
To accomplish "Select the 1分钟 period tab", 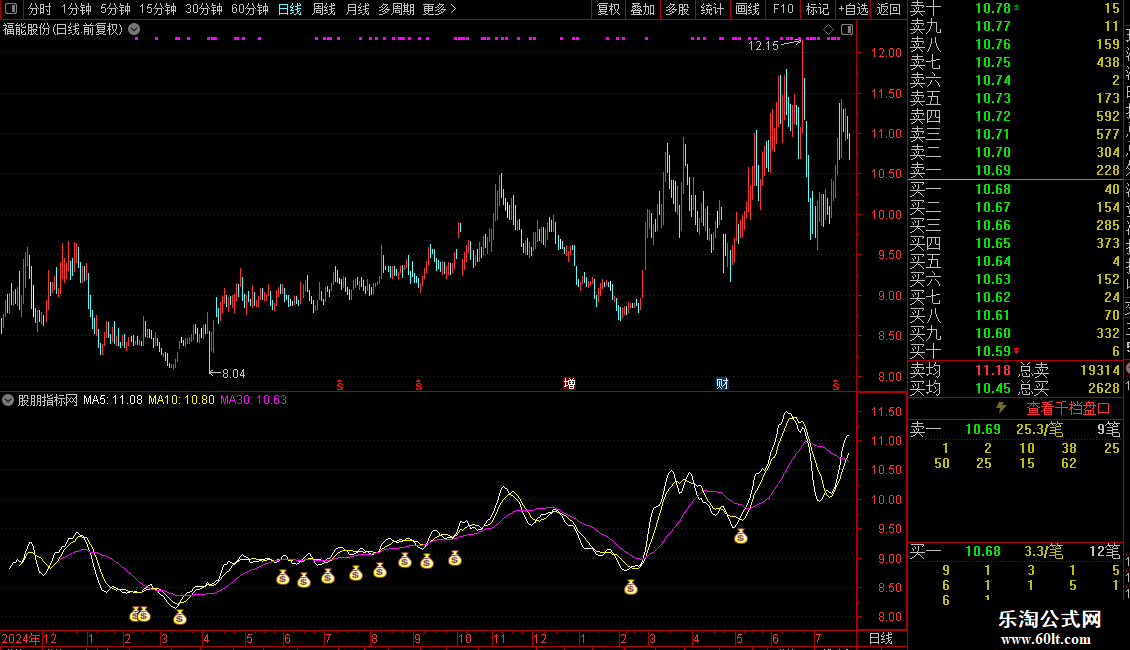I will click(x=76, y=9).
